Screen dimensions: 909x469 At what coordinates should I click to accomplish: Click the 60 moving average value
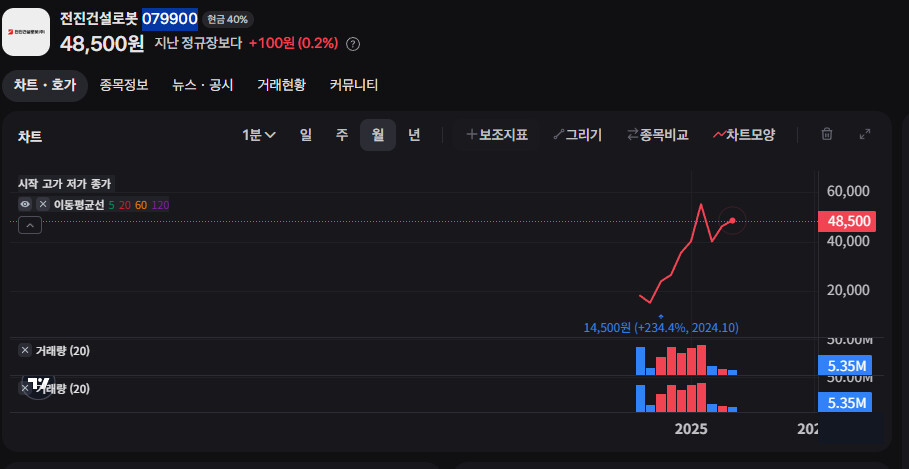point(141,205)
